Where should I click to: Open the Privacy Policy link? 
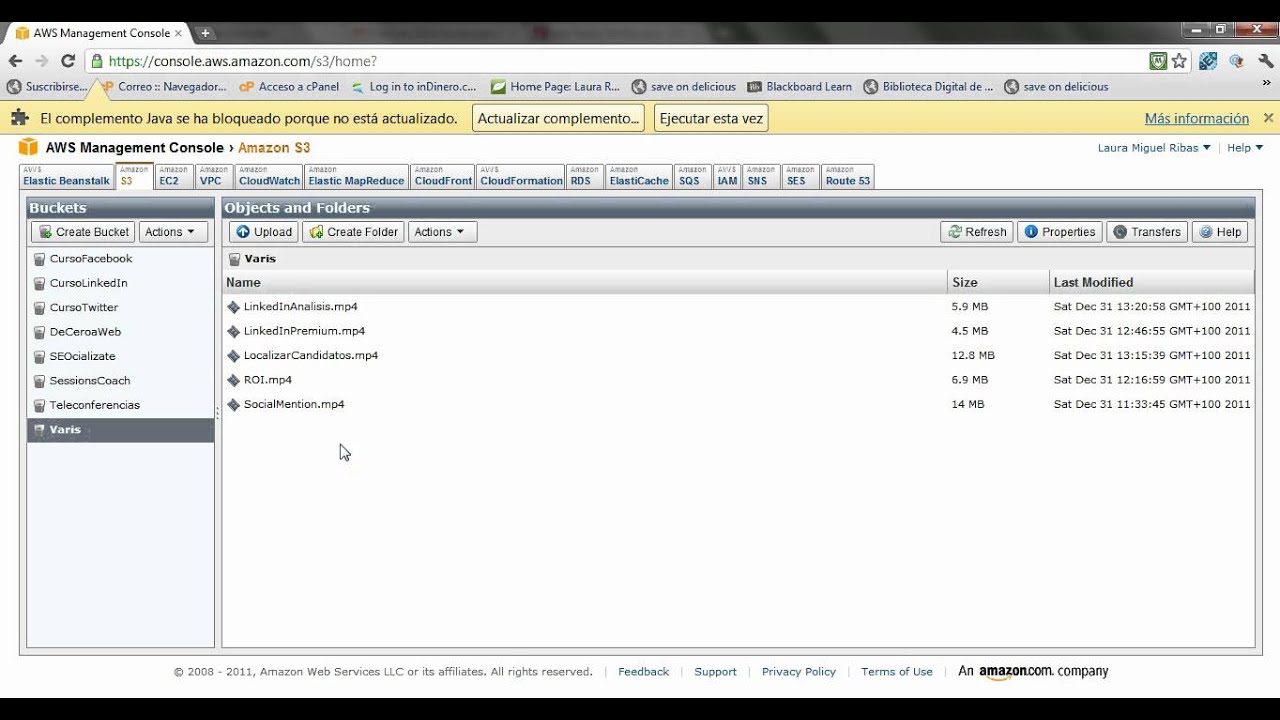pyautogui.click(x=799, y=672)
